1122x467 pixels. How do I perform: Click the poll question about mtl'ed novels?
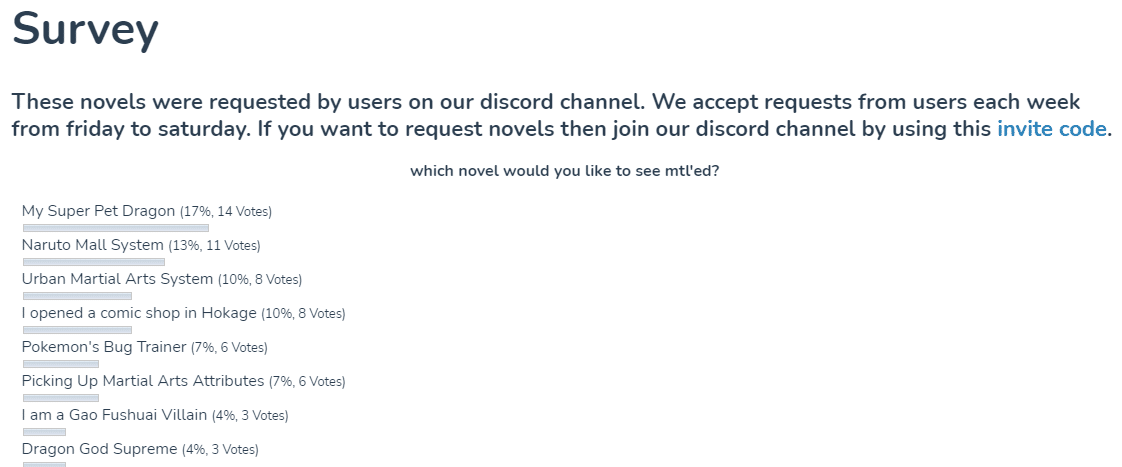pos(565,172)
